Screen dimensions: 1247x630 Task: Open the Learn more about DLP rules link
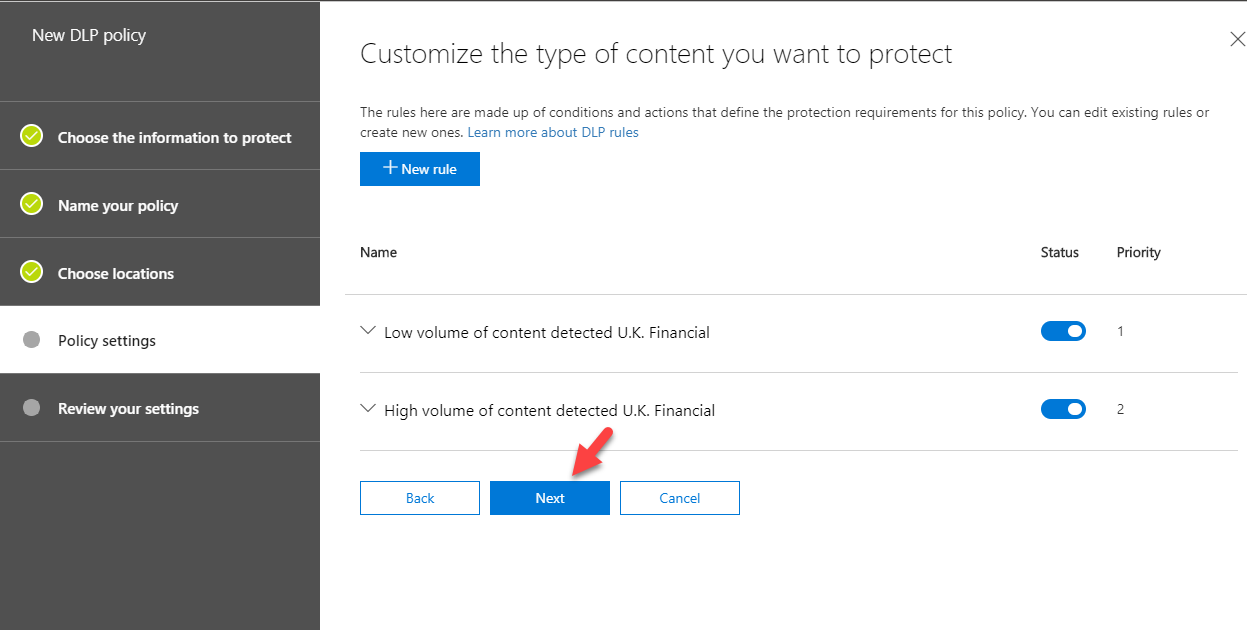[553, 132]
